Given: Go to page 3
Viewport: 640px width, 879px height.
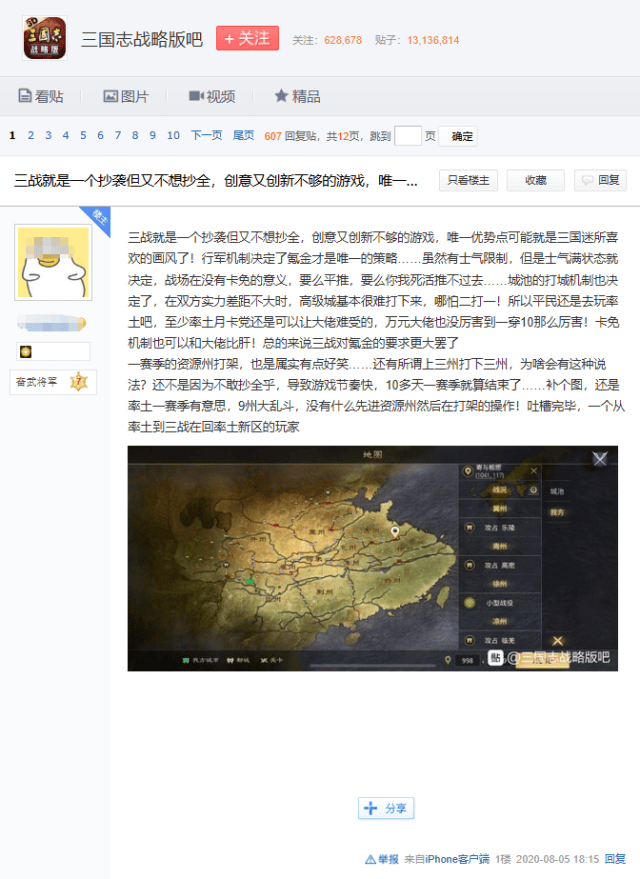Looking at the screenshot, I should pos(48,135).
